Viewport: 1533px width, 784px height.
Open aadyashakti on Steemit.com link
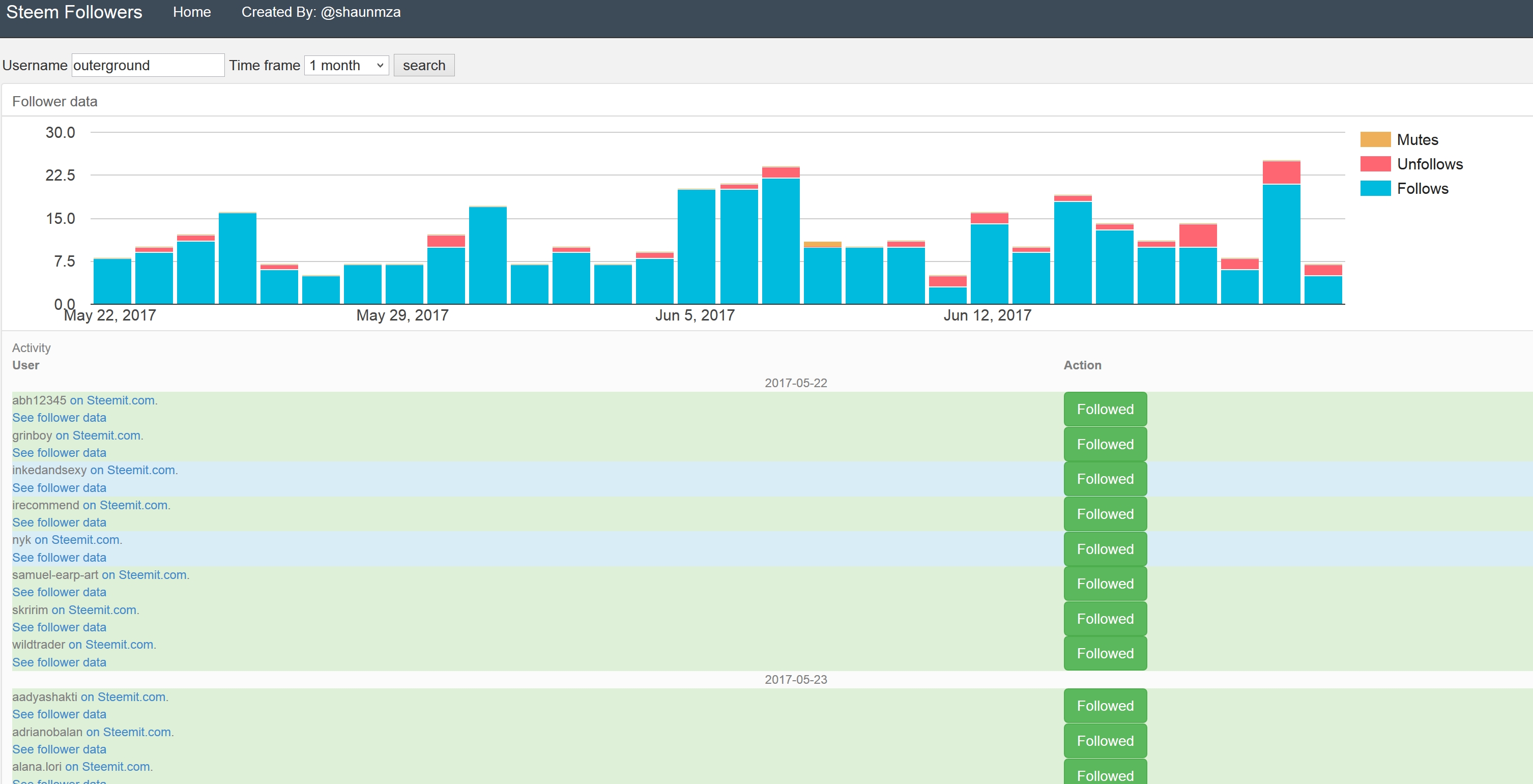pos(124,696)
